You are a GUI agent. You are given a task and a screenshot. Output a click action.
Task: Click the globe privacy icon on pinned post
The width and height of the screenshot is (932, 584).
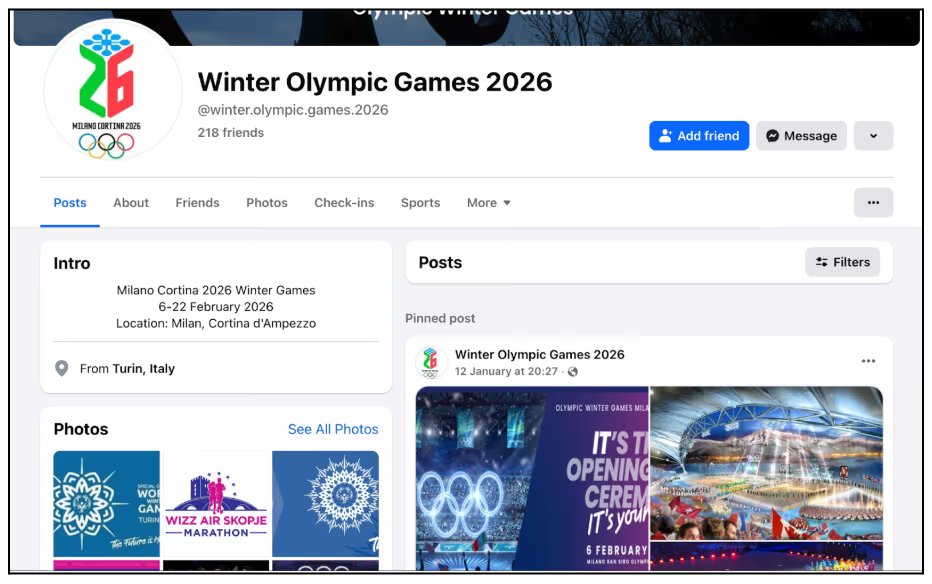[x=572, y=372]
